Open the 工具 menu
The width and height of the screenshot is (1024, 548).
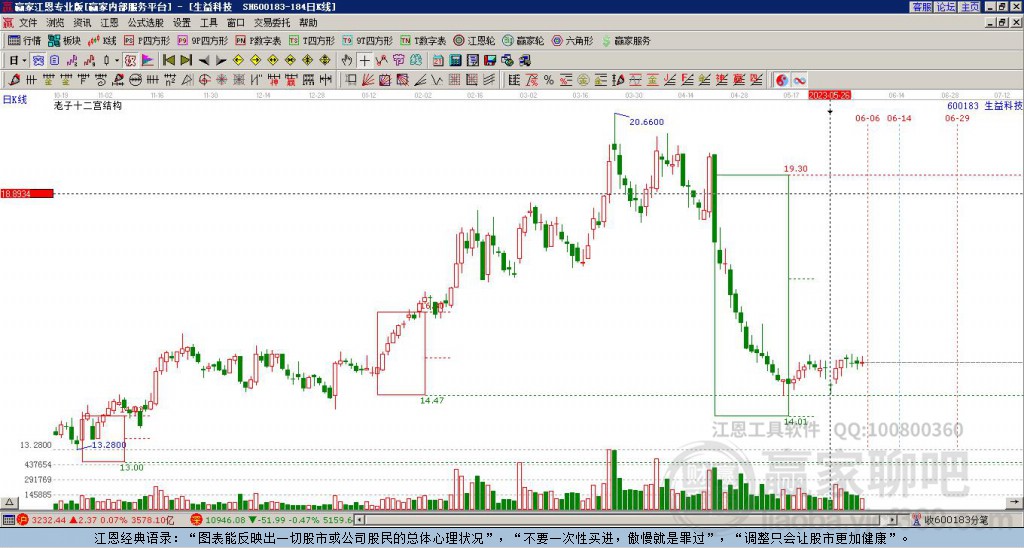tap(209, 23)
